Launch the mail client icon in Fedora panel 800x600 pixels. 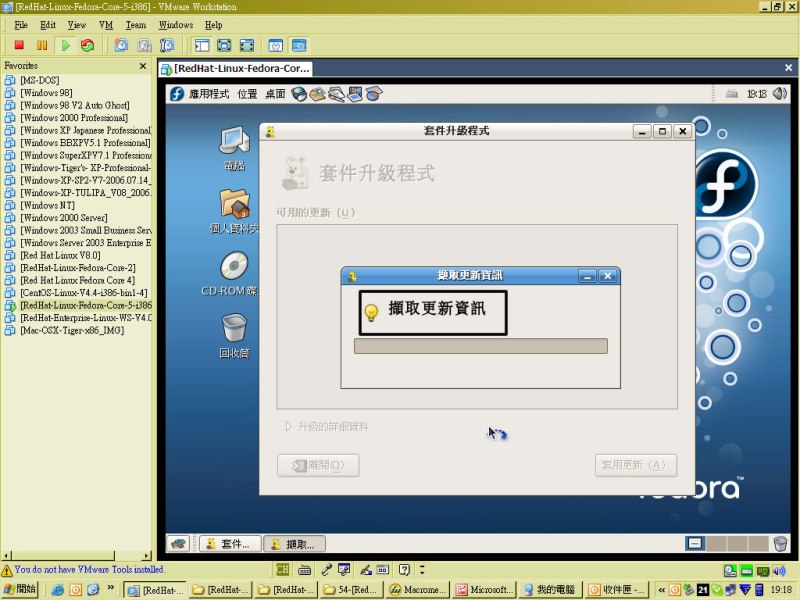click(x=317, y=94)
